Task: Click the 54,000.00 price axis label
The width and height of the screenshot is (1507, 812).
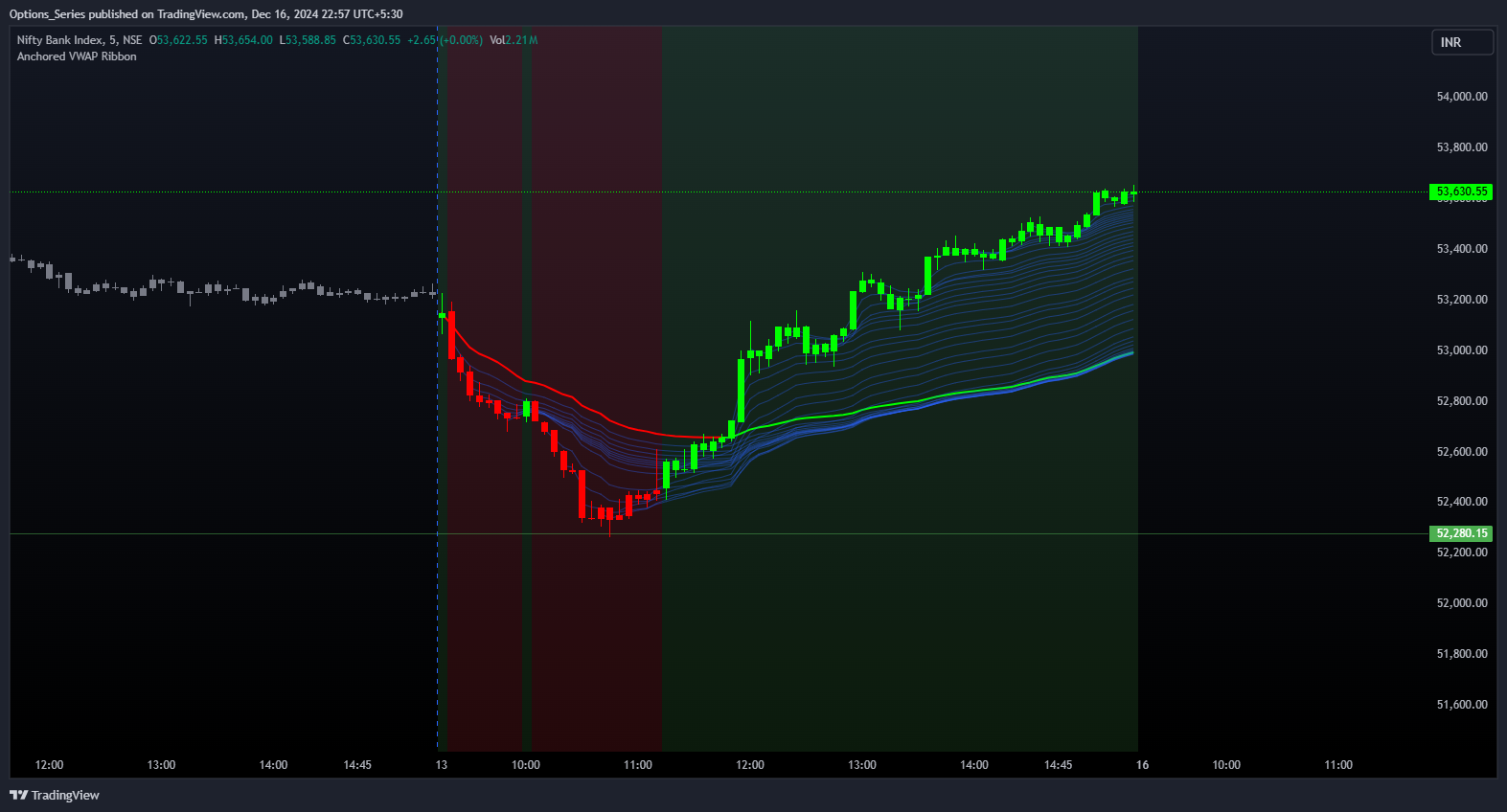Action: 1462,97
